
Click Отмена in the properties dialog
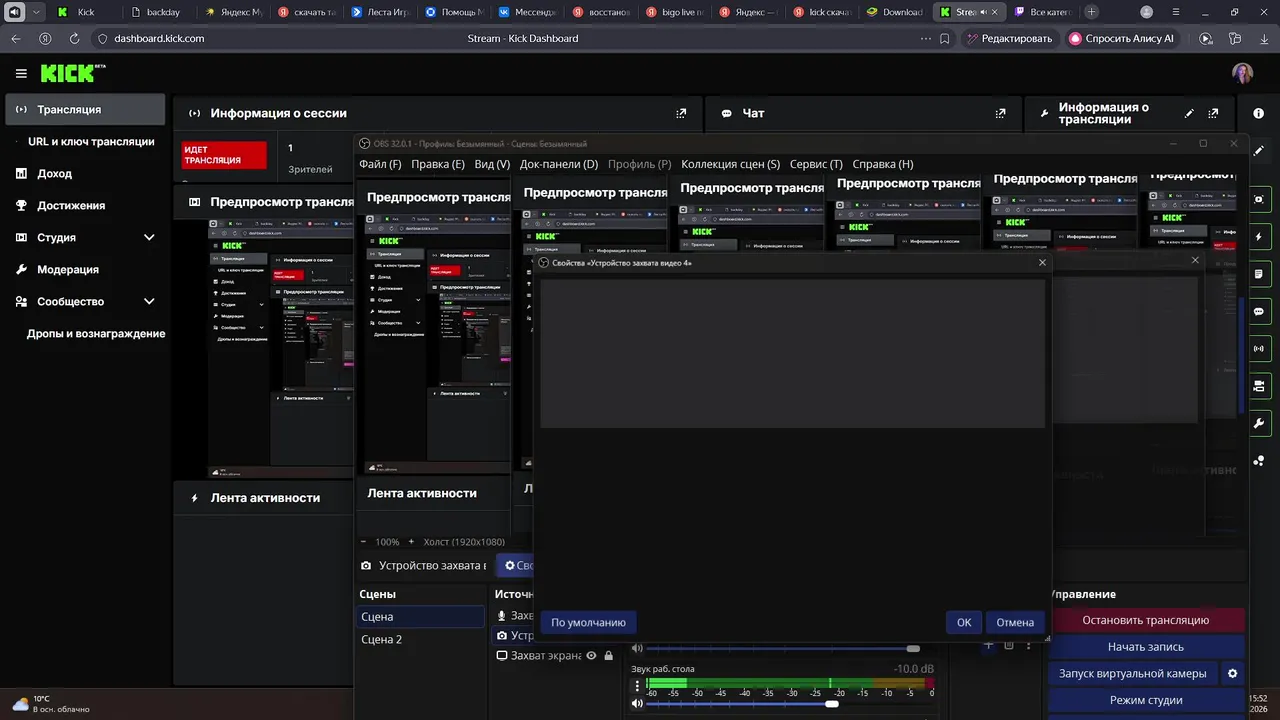[x=1015, y=622]
